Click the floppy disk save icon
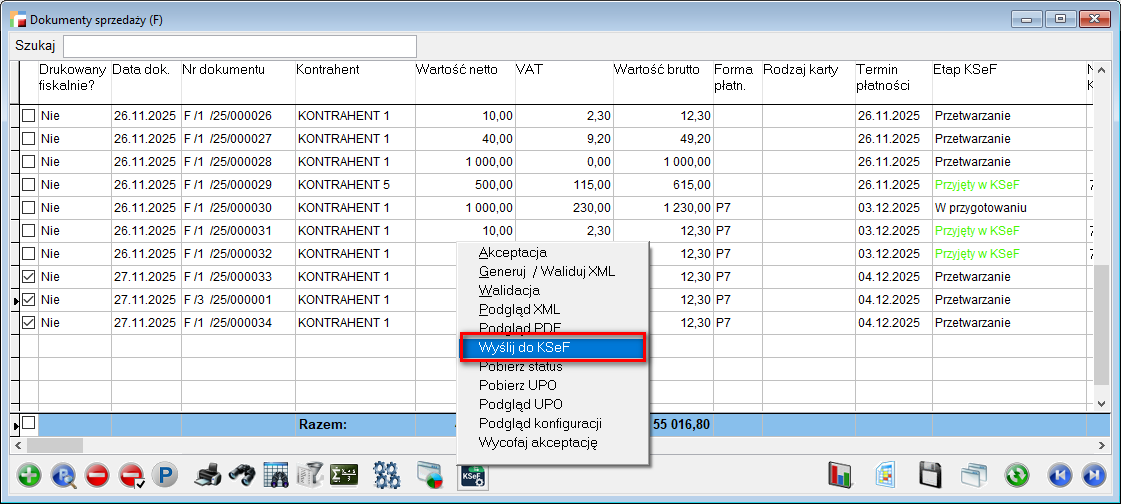Screen dimensions: 1121x504 931,475
